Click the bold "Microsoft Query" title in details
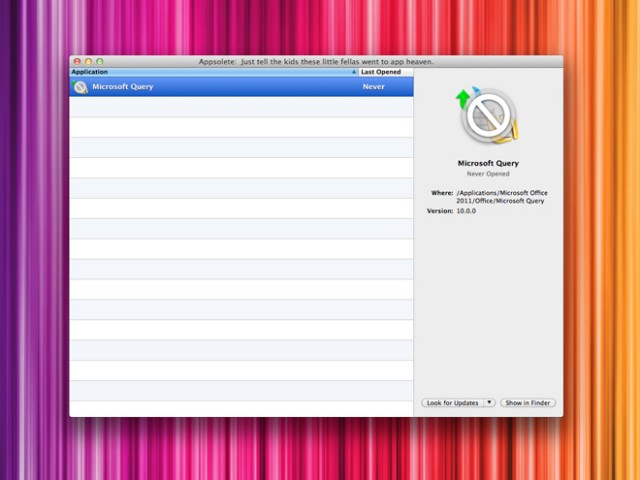The width and height of the screenshot is (640, 480). click(x=488, y=163)
